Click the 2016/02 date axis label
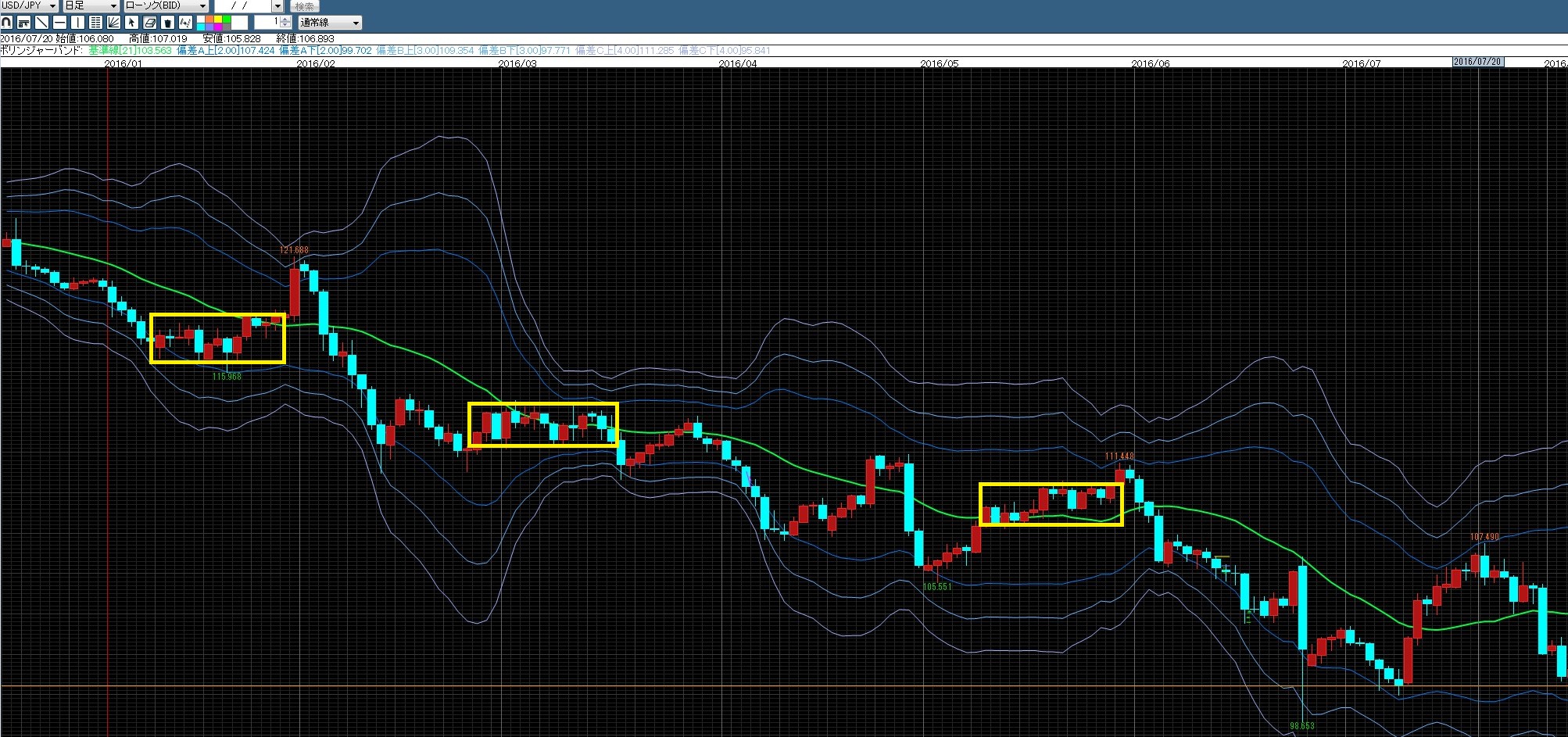This screenshot has width=1568, height=737. [x=316, y=63]
